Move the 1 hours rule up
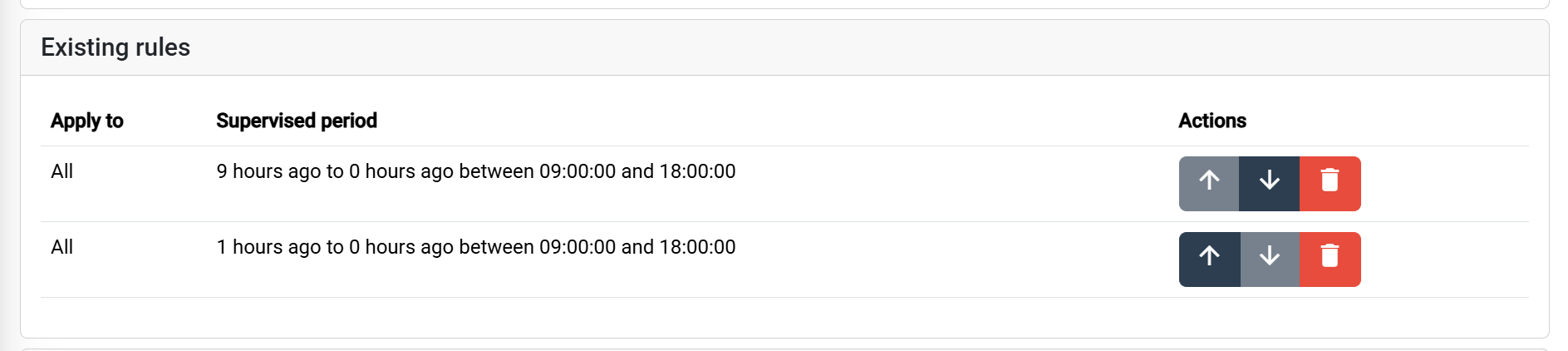This screenshot has width=1568, height=351. pos(1209,259)
